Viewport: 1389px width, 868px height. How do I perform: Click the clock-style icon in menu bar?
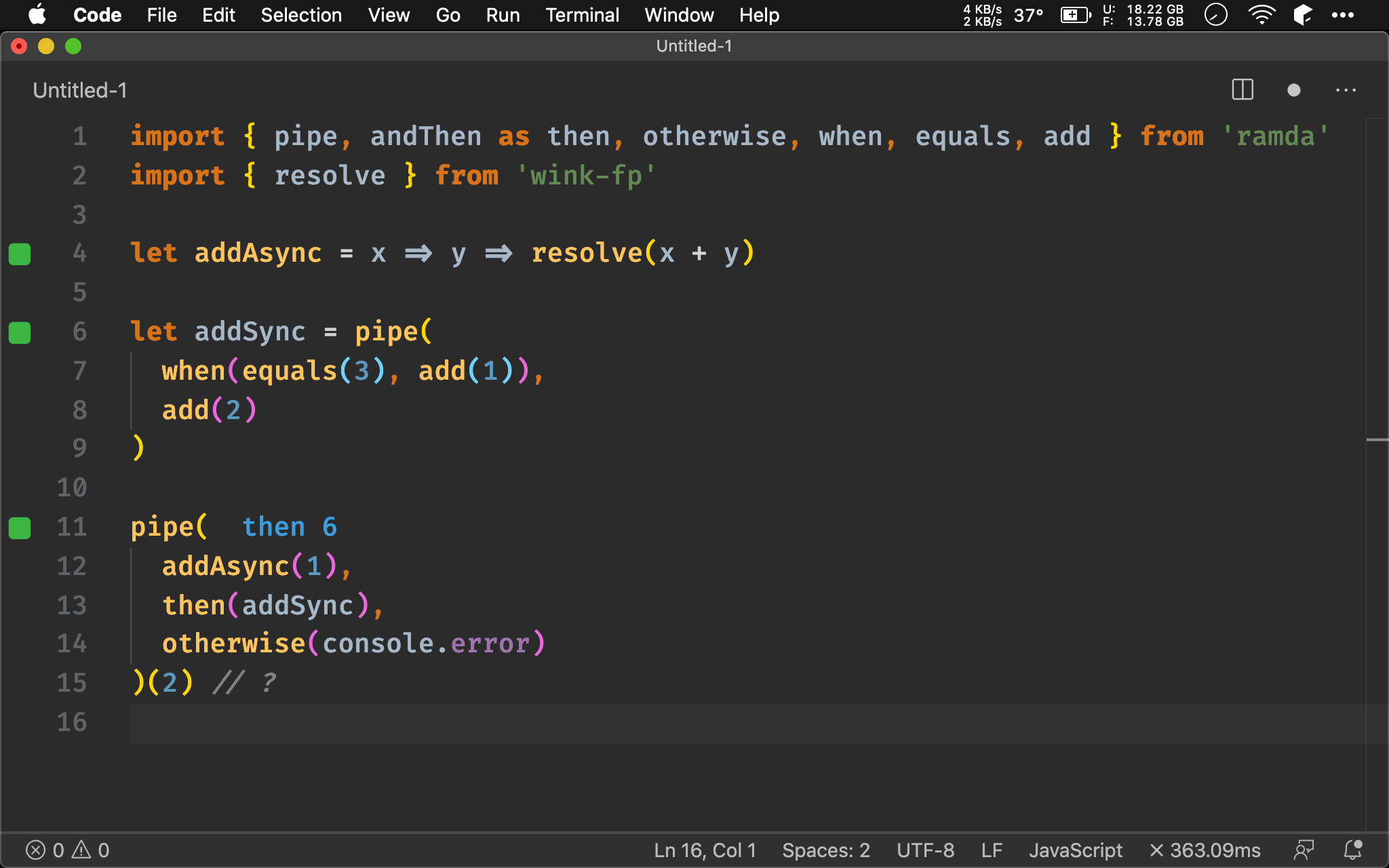[1216, 15]
